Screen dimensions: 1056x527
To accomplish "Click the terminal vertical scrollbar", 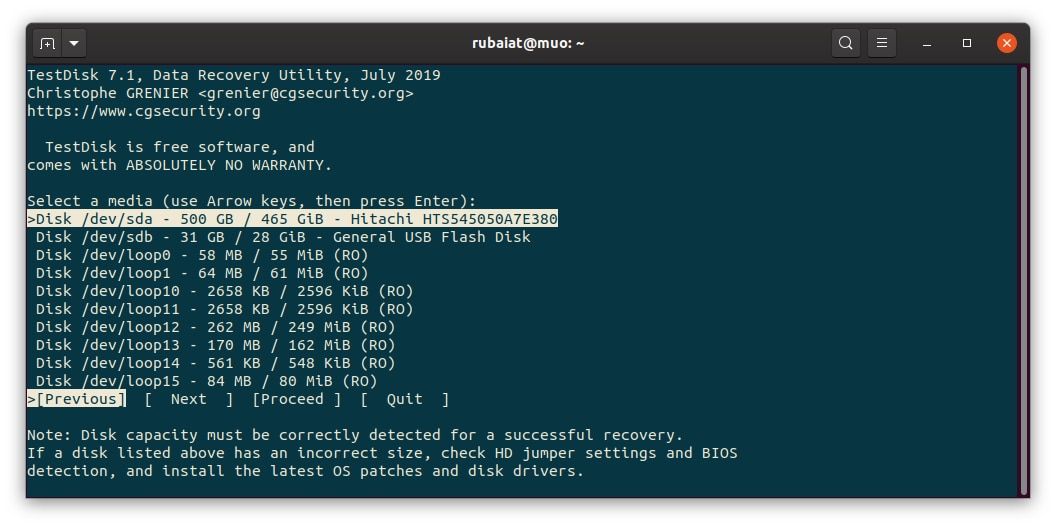I will pos(1023,280).
